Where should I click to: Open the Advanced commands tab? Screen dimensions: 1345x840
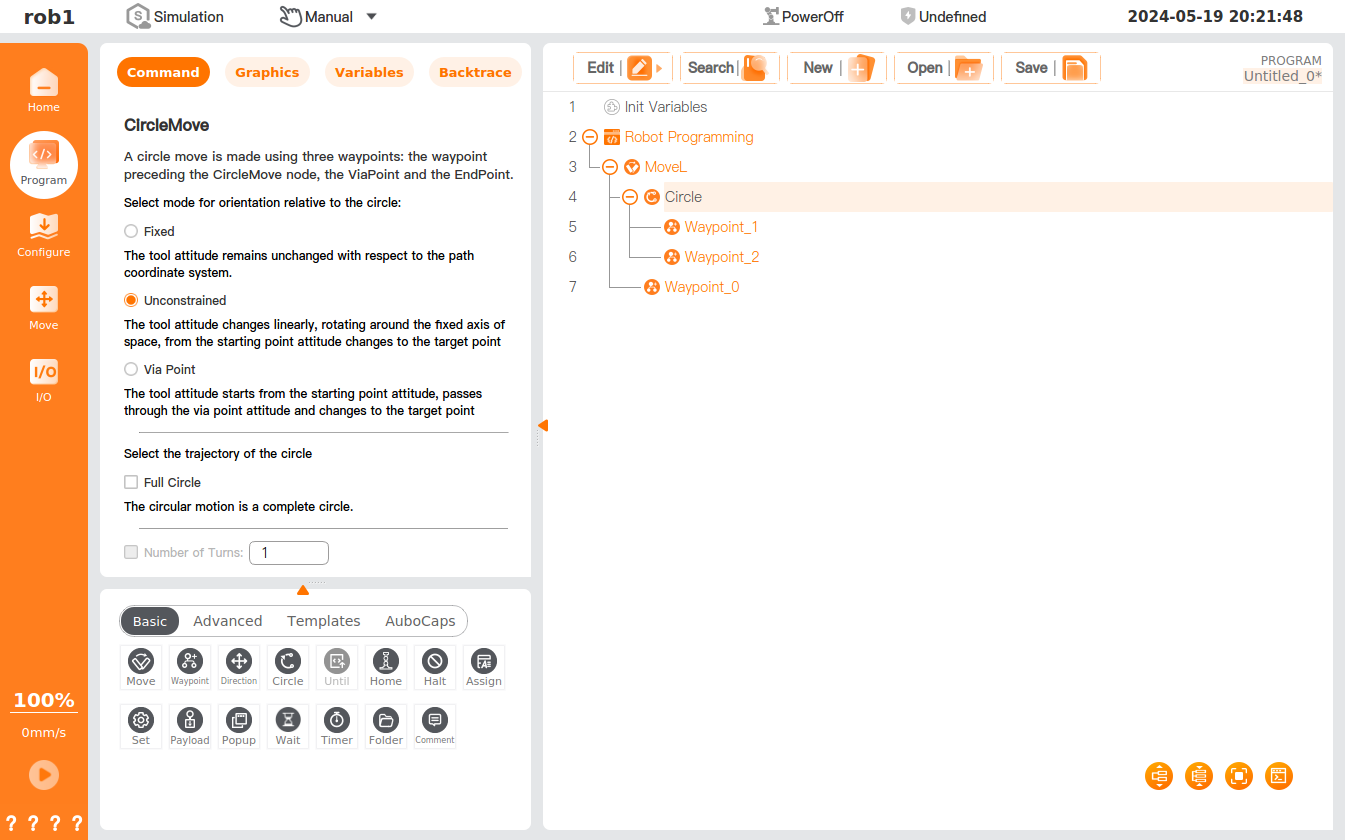pos(227,621)
